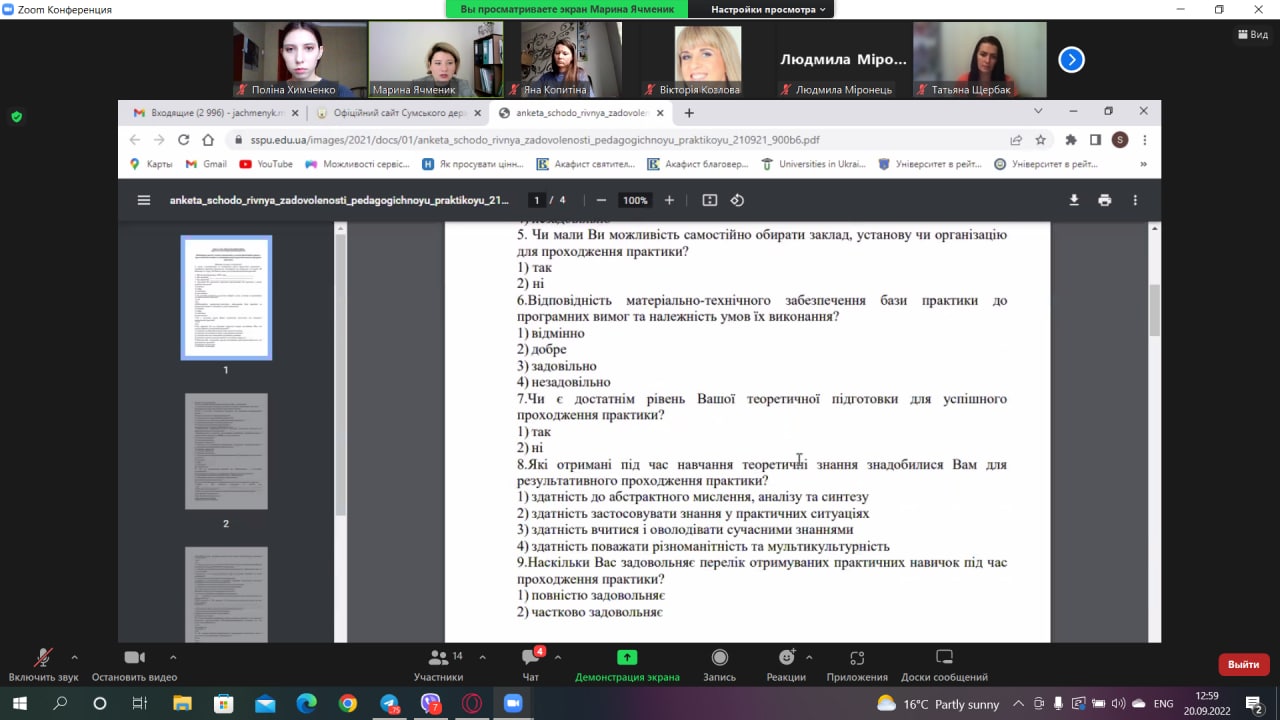Open the Reactions menu
Image resolution: width=1280 pixels, height=720 pixels.
click(786, 664)
